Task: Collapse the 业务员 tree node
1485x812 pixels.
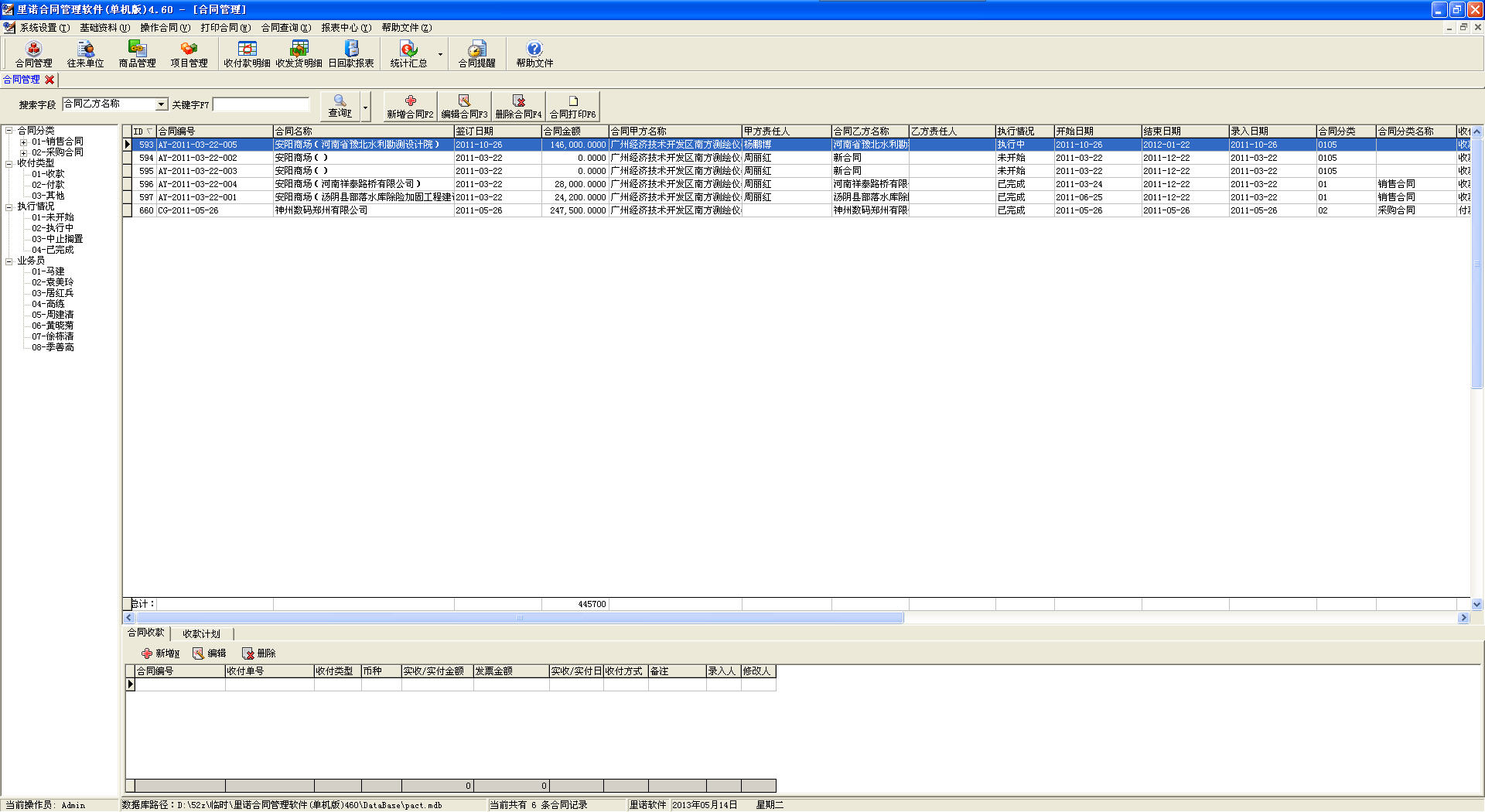Action: pyautogui.click(x=9, y=261)
